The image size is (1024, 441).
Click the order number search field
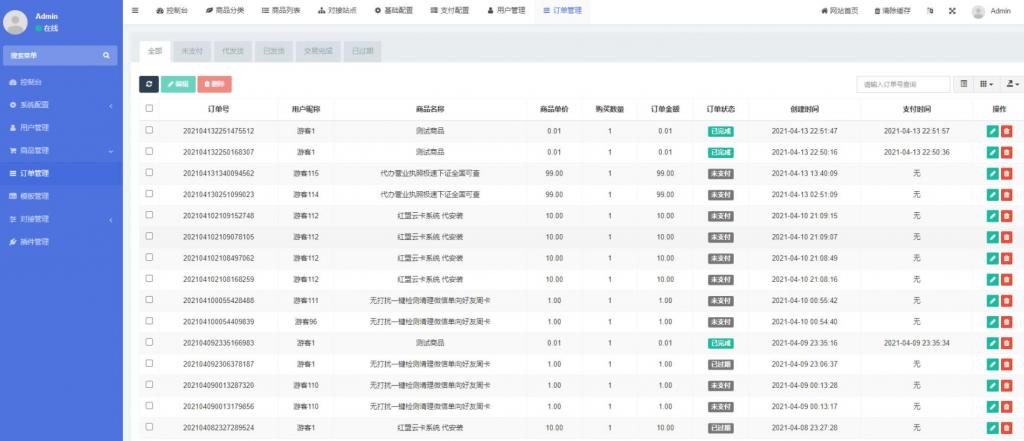(x=903, y=84)
